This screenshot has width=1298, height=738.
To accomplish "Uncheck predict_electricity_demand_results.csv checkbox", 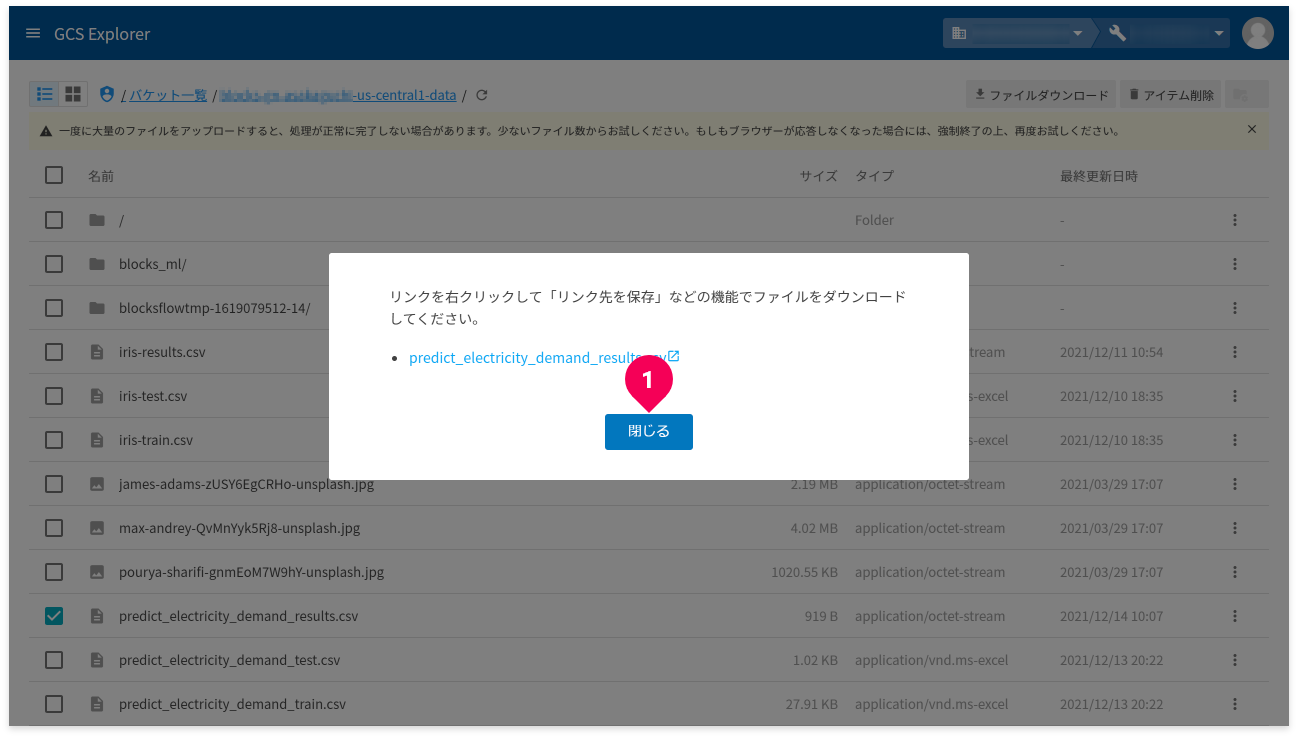I will 54,616.
